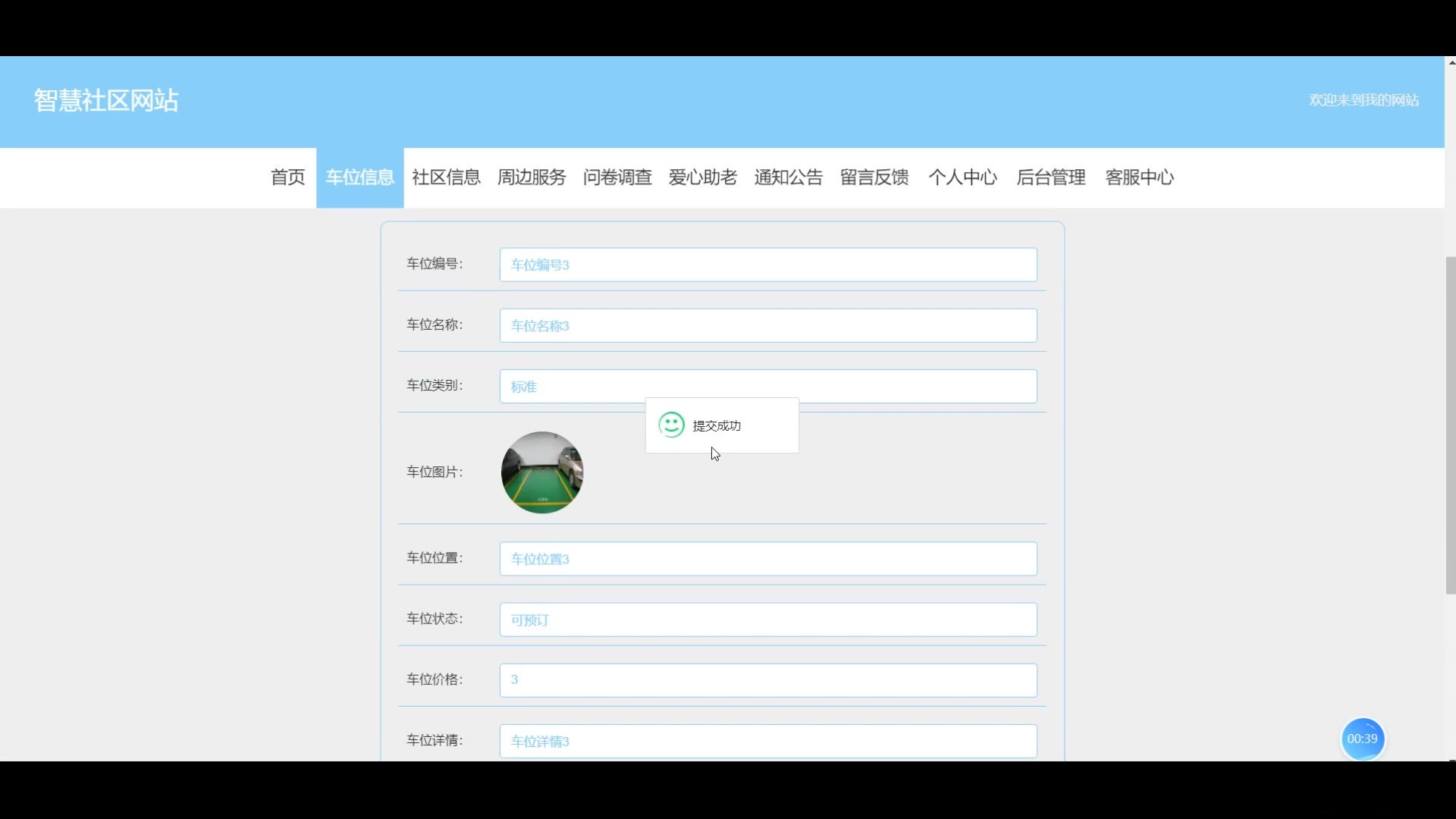Click the 车位状态 field showing 可预订

[767, 620]
